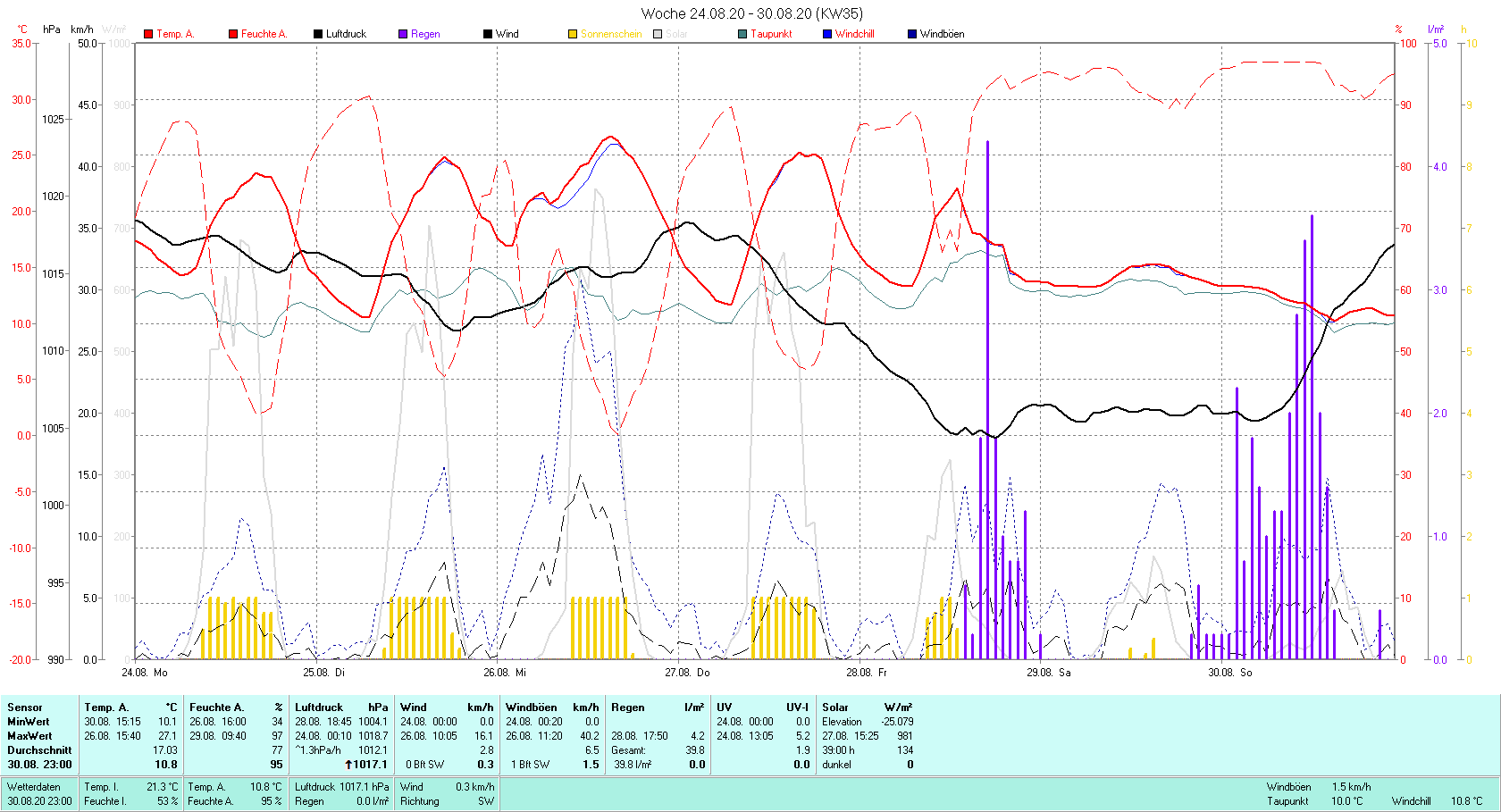Click the hPa axis unit at the chart's top left
The height and width of the screenshot is (812, 1501).
pyautogui.click(x=52, y=29)
